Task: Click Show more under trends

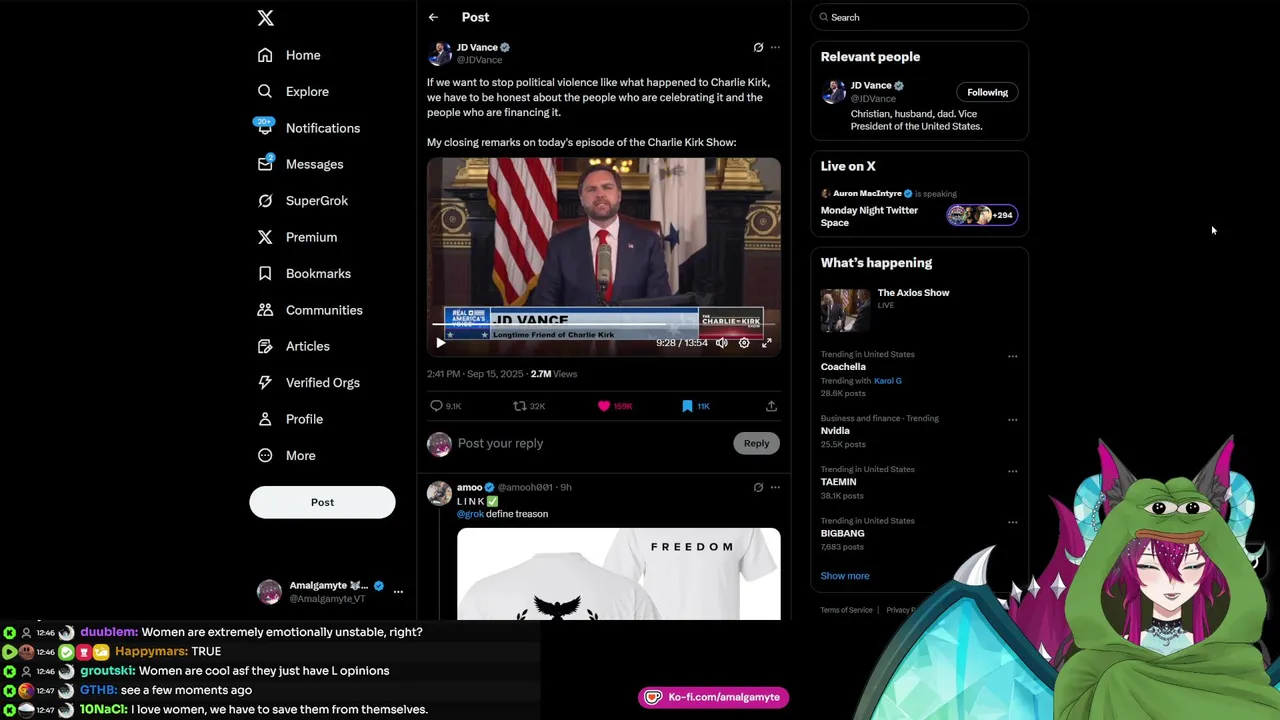Action: click(845, 576)
